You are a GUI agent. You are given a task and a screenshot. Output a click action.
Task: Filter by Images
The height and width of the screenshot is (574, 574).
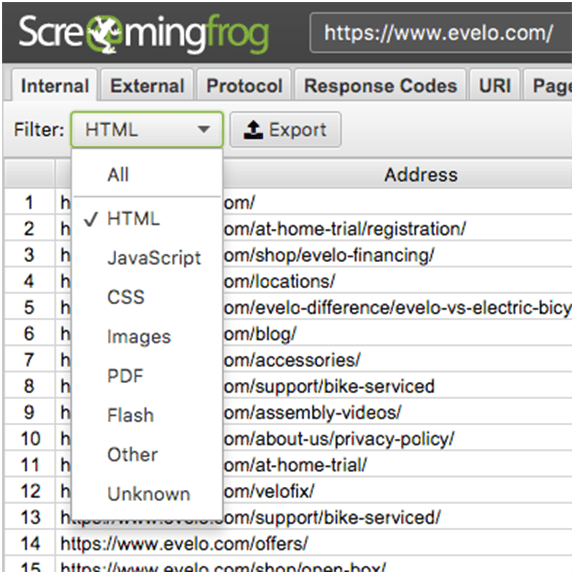pos(139,336)
